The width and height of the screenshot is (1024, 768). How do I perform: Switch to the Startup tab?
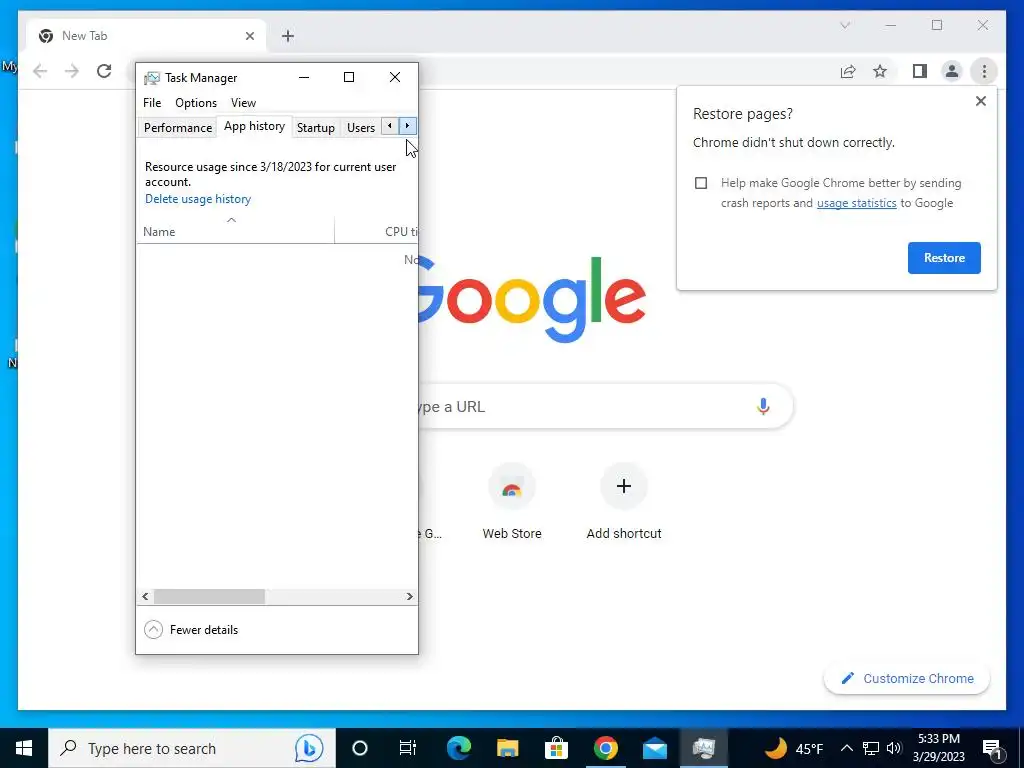click(x=315, y=127)
